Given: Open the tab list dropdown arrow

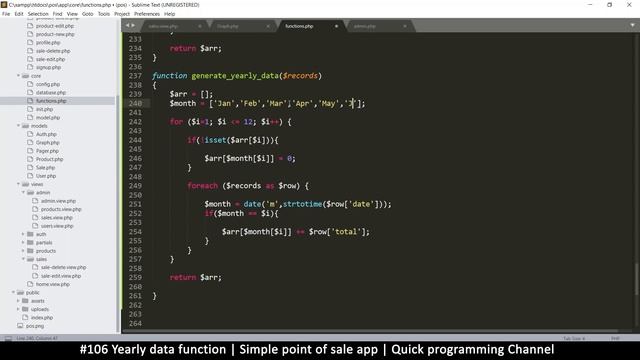Looking at the screenshot, I should coord(632,25).
